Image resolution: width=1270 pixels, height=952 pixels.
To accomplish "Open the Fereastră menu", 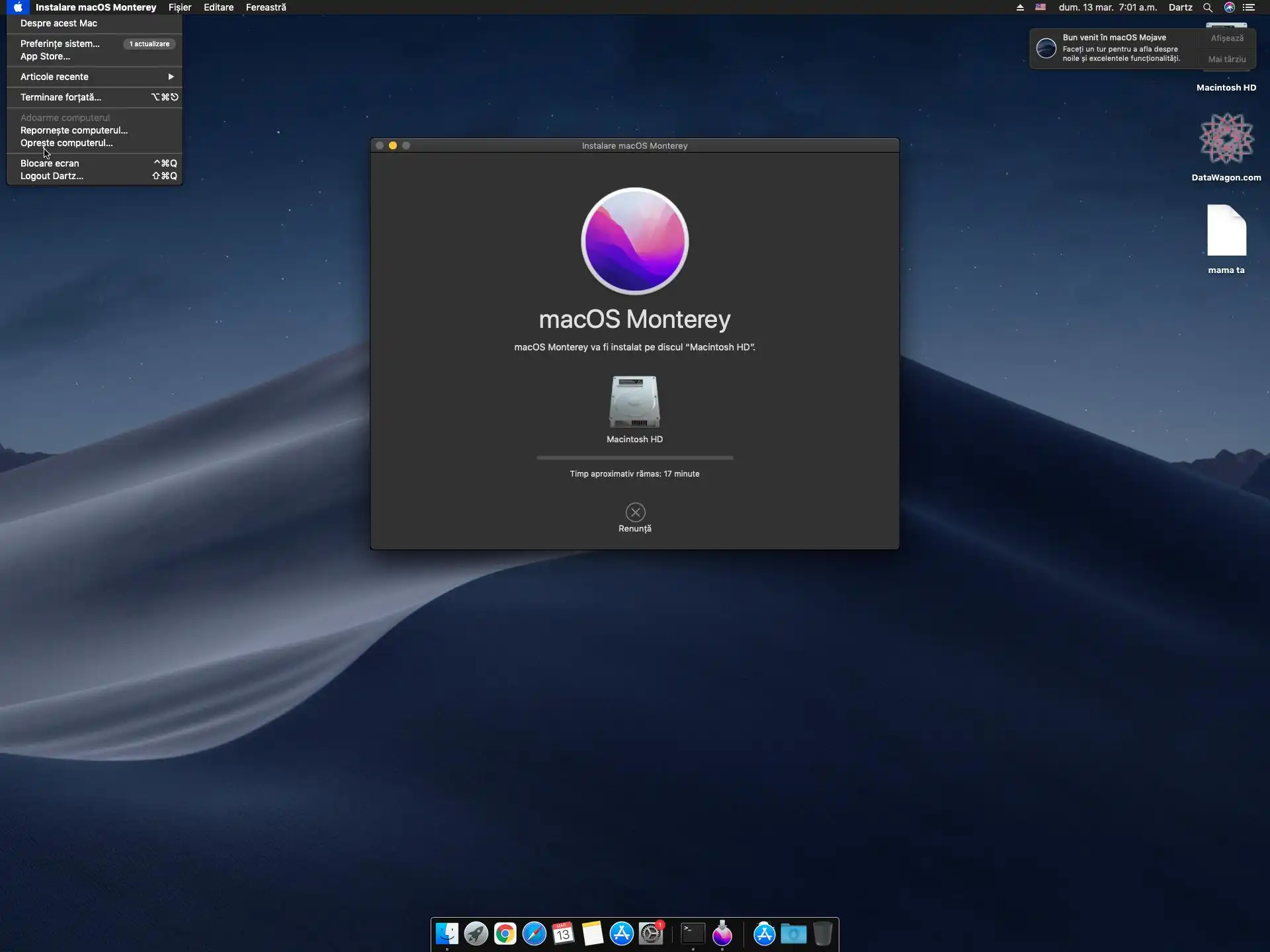I will click(266, 7).
